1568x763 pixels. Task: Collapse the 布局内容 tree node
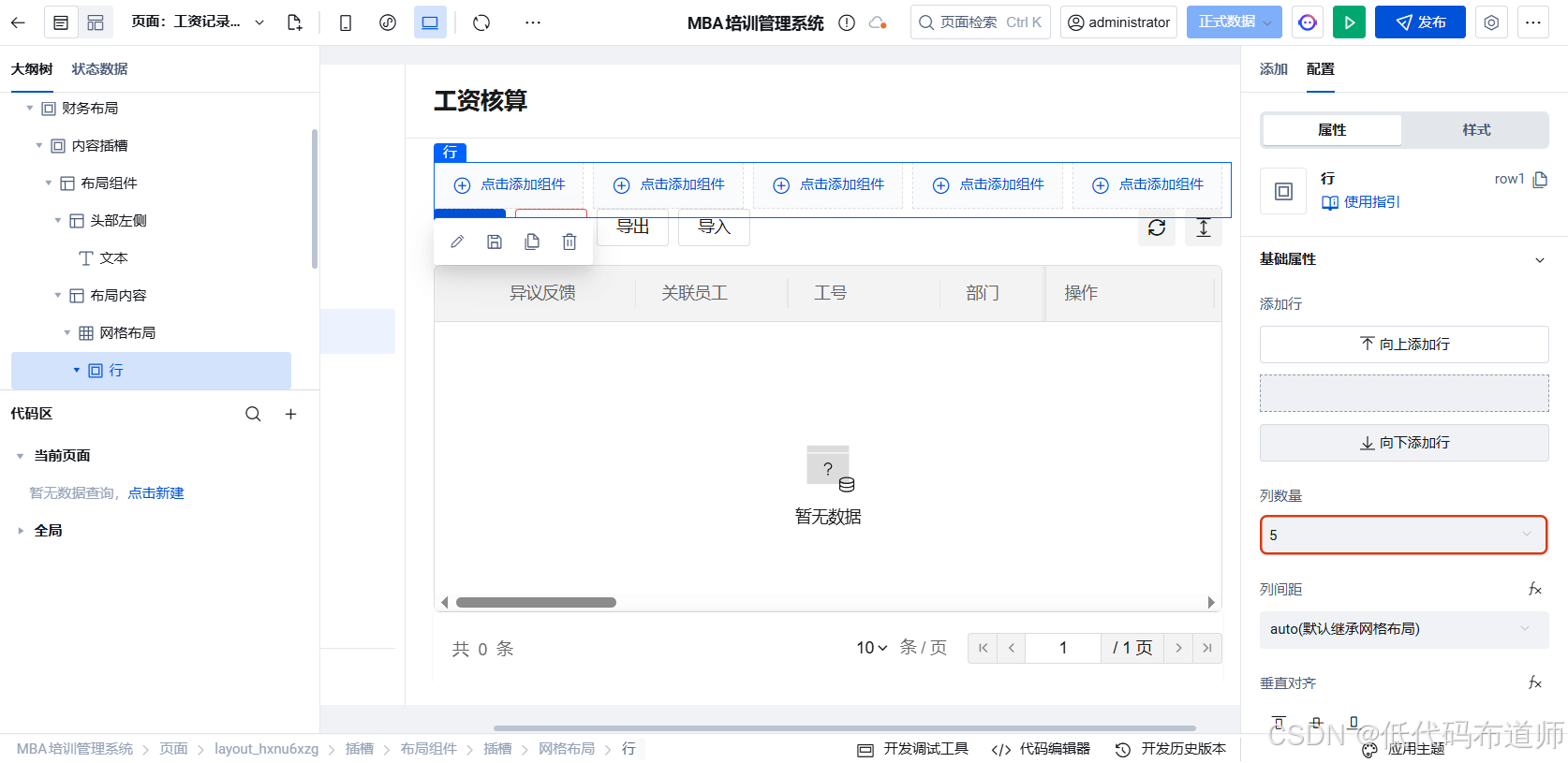[58, 296]
